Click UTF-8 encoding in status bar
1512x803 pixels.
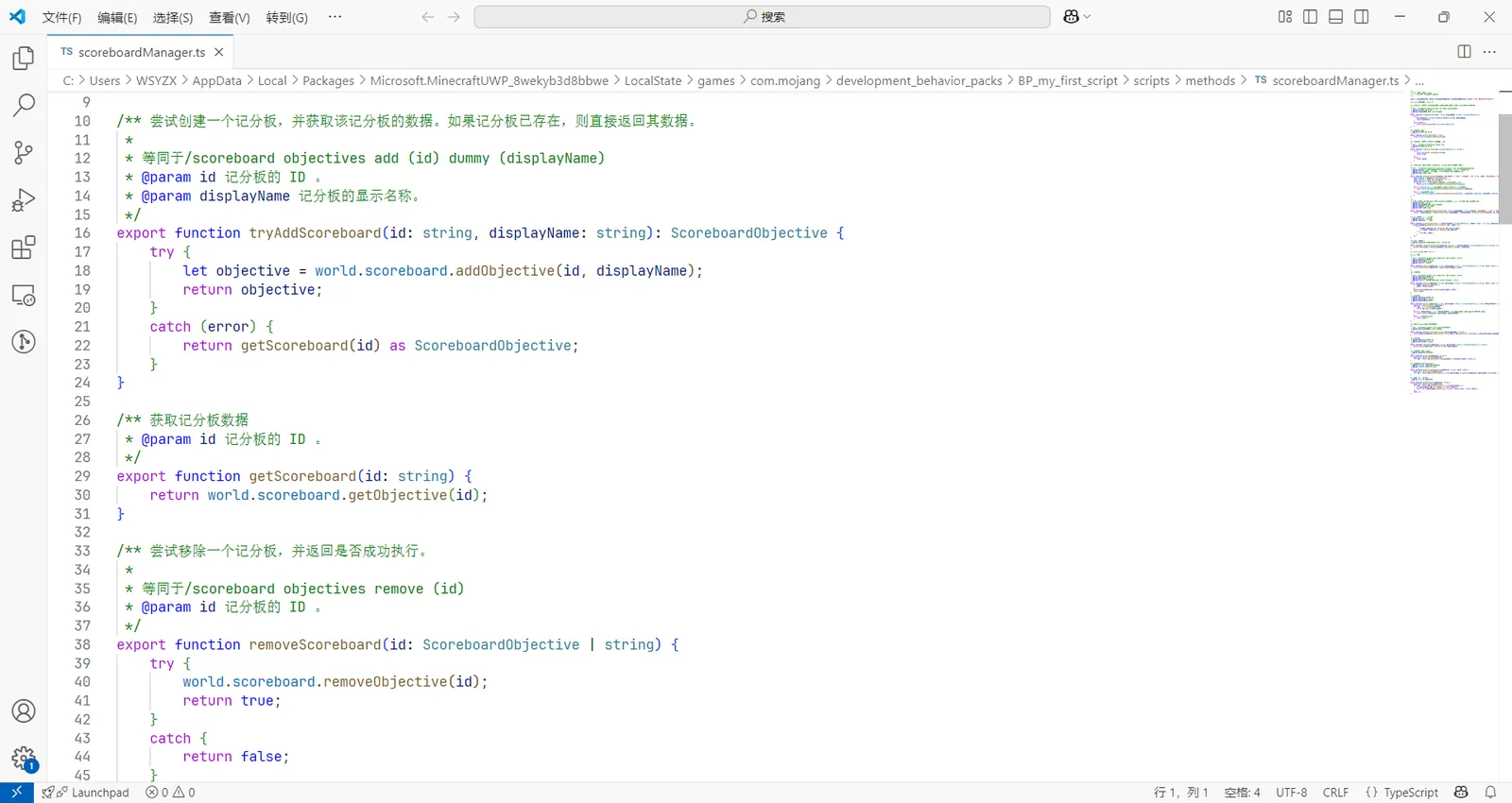pyautogui.click(x=1291, y=793)
